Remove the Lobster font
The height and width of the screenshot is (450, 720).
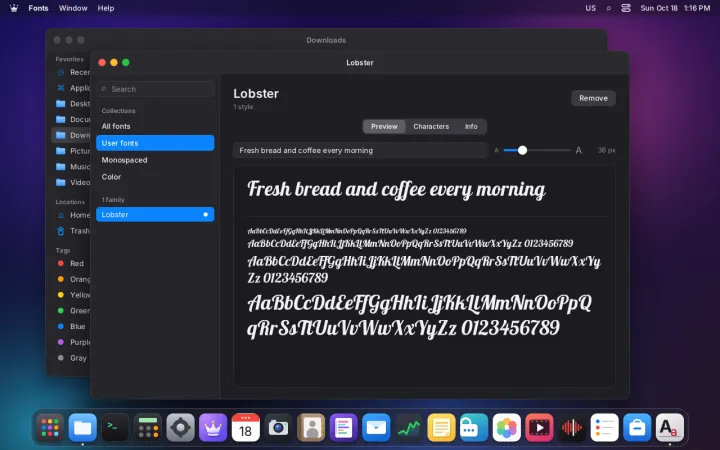click(593, 98)
